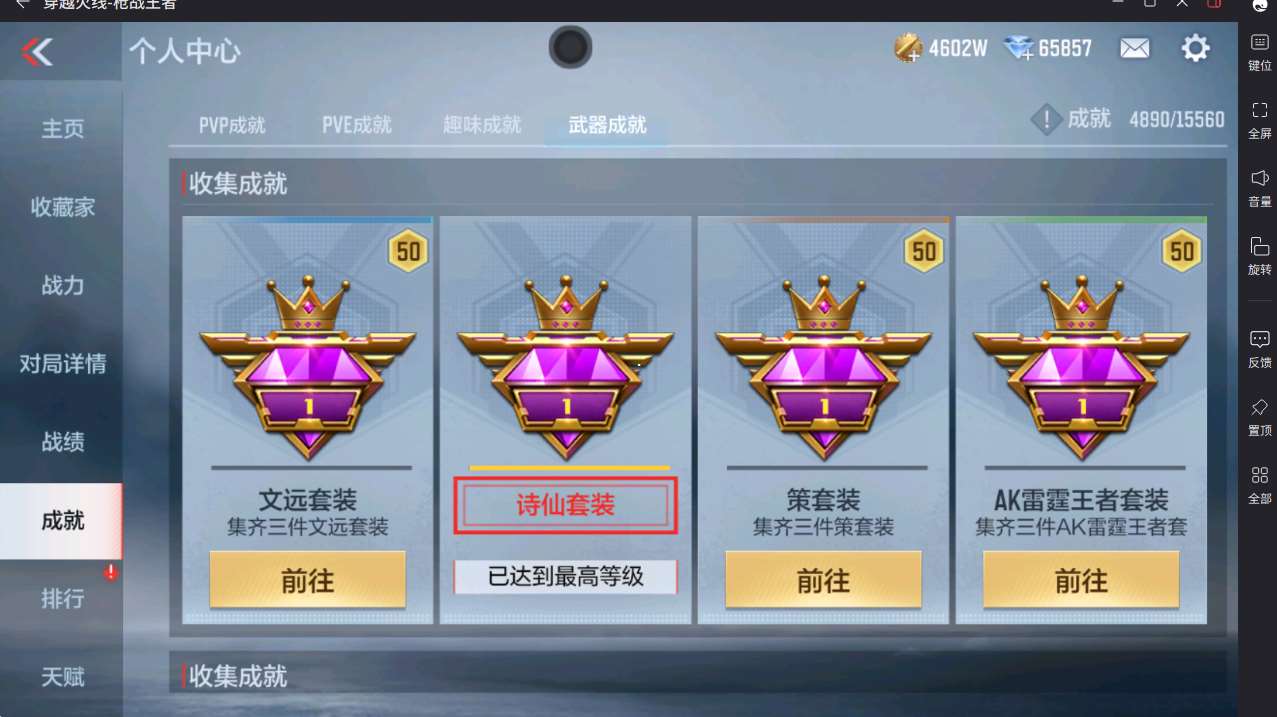Click the achievement info icon beside 成就
Viewport: 1277px width, 717px height.
point(1046,121)
